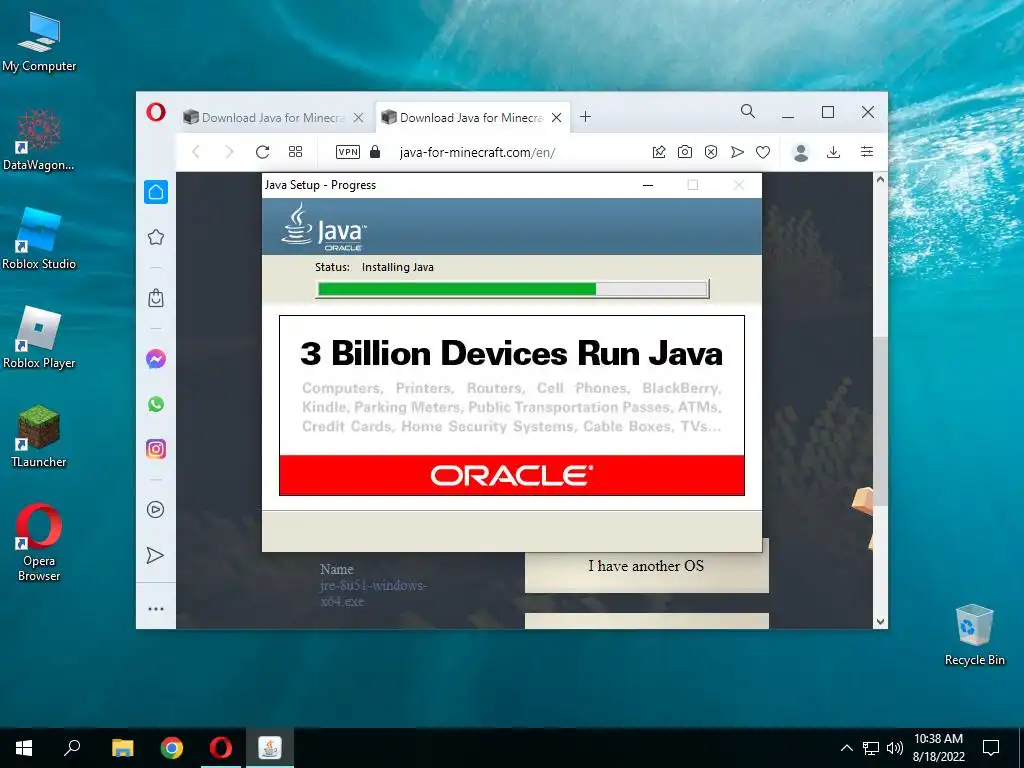Open the sidebar Bookmarks star icon
Screen dimensions: 1024x768
point(156,237)
